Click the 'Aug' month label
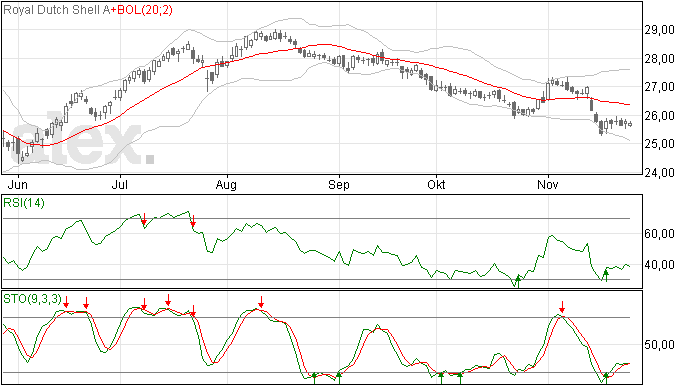 226,184
